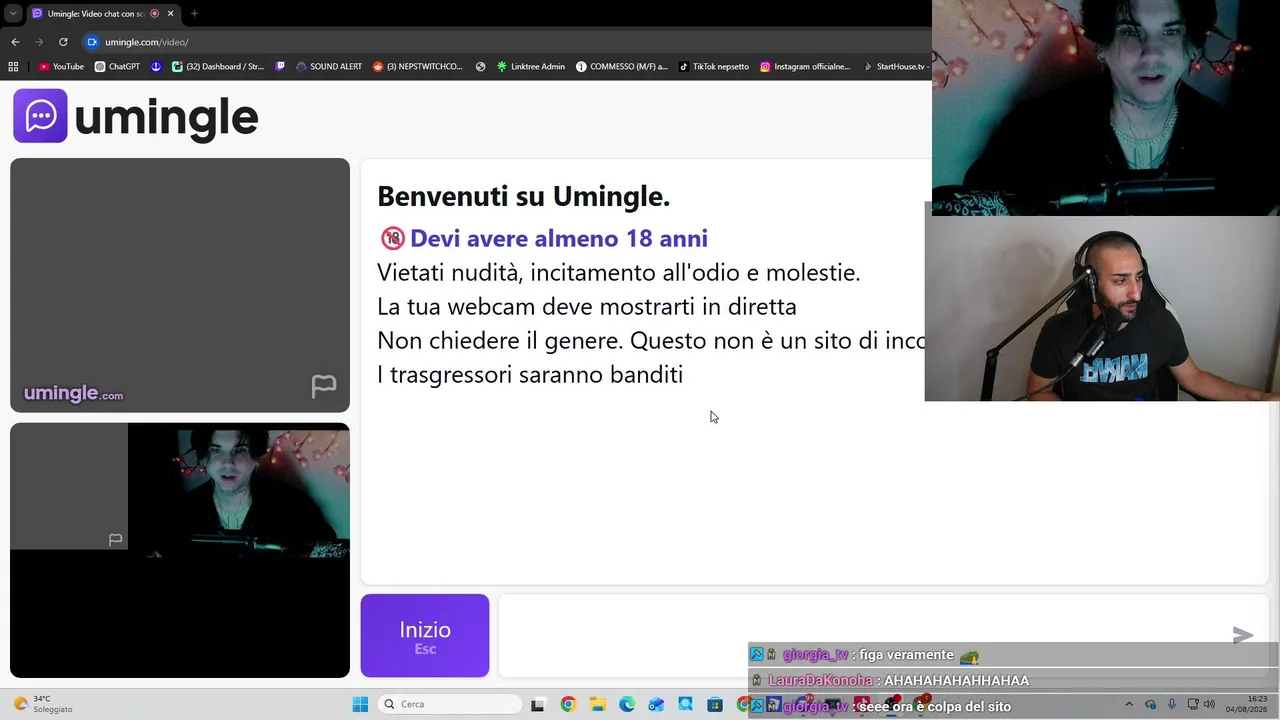Open the StartHouse.tv bookmark
This screenshot has width=1280, height=720.
tap(895, 67)
